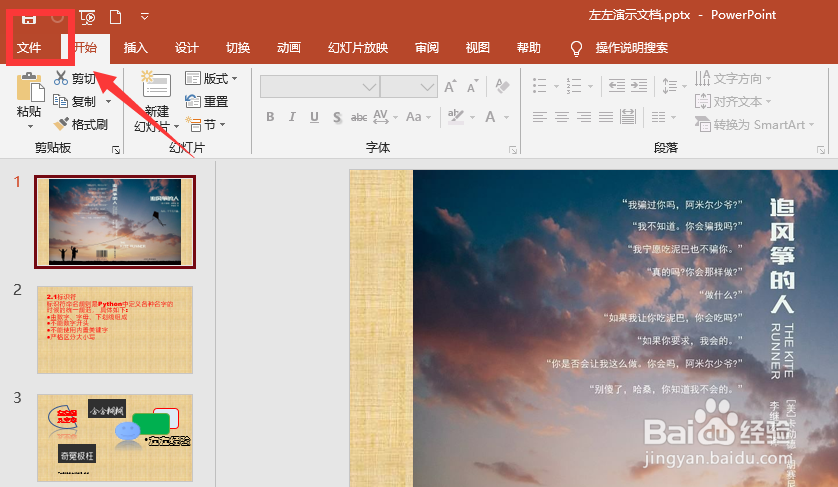Toggle Bold formatting
The width and height of the screenshot is (838, 487).
270,117
